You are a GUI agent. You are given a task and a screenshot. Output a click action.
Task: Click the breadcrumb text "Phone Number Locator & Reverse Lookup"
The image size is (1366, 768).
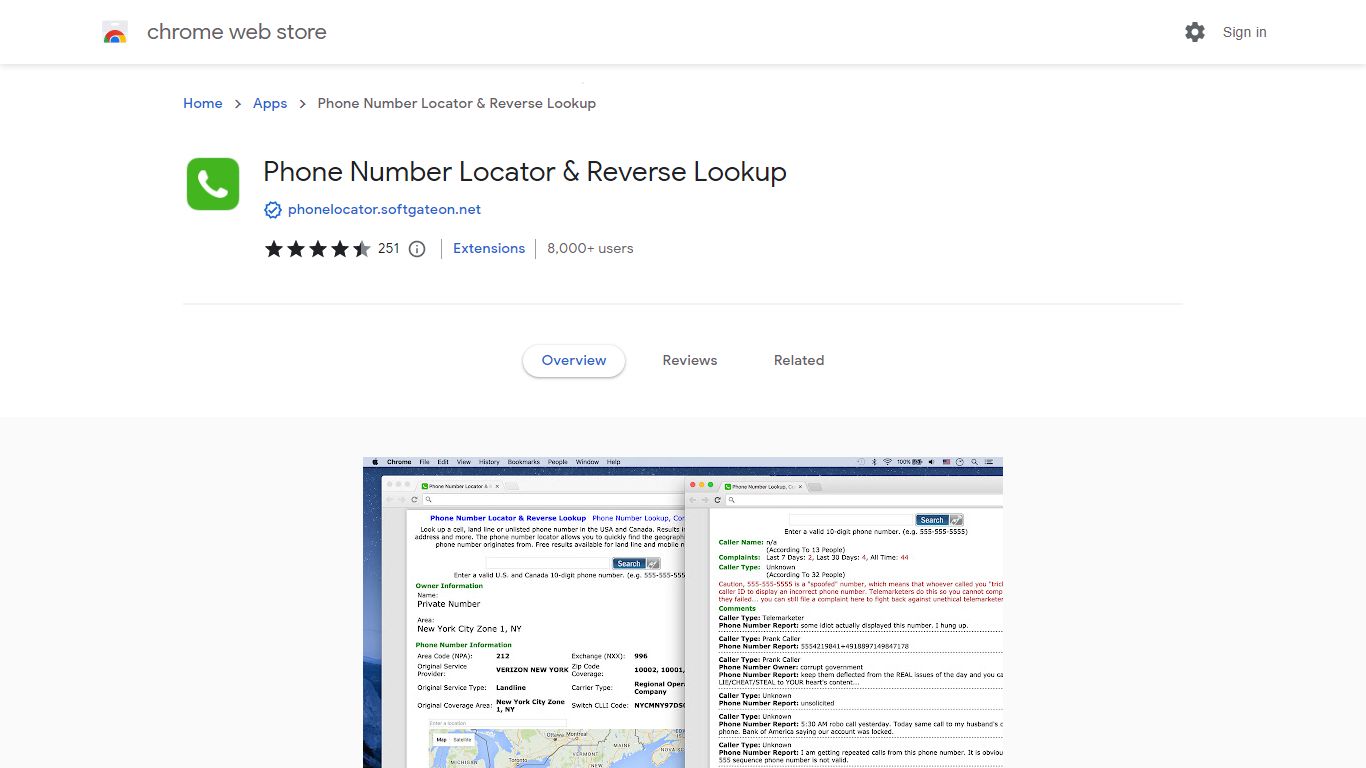(457, 103)
